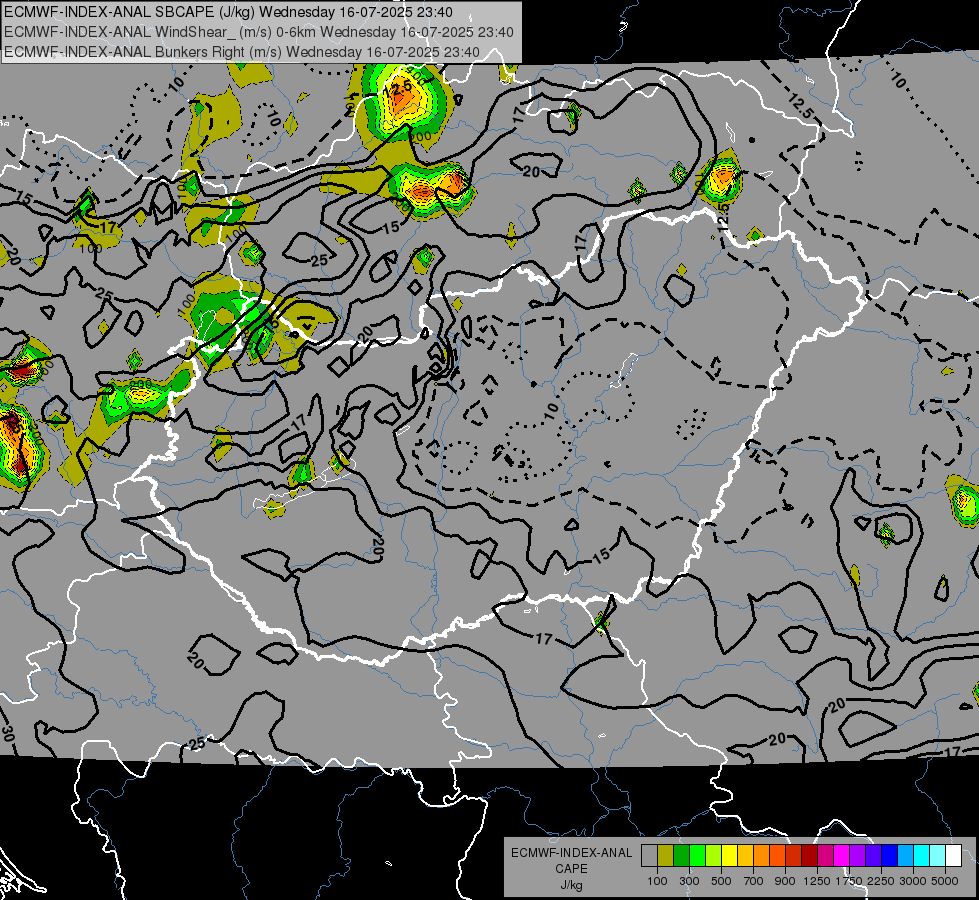Select the gray first legend swatch
979x900 pixels.
(x=649, y=856)
